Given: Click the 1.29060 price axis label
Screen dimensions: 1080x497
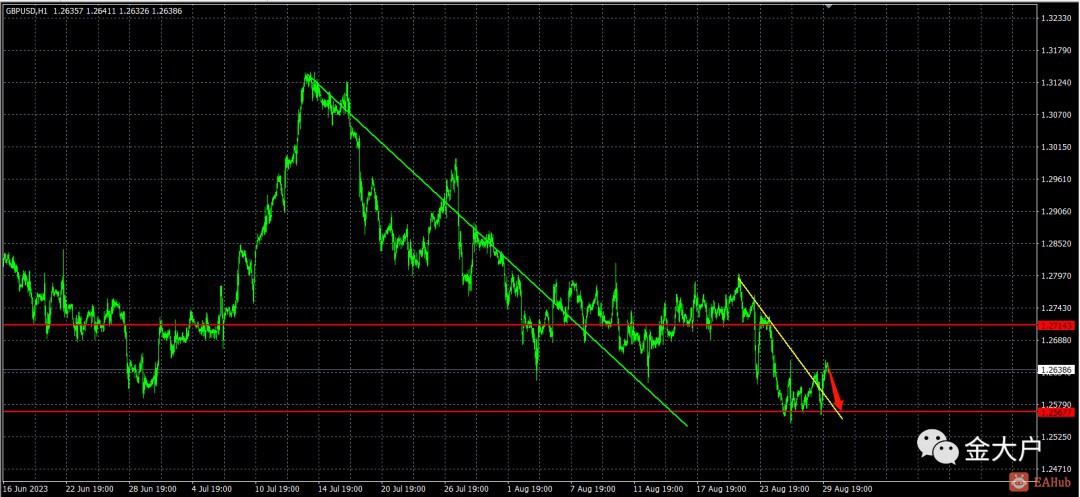Looking at the screenshot, I should [1056, 211].
